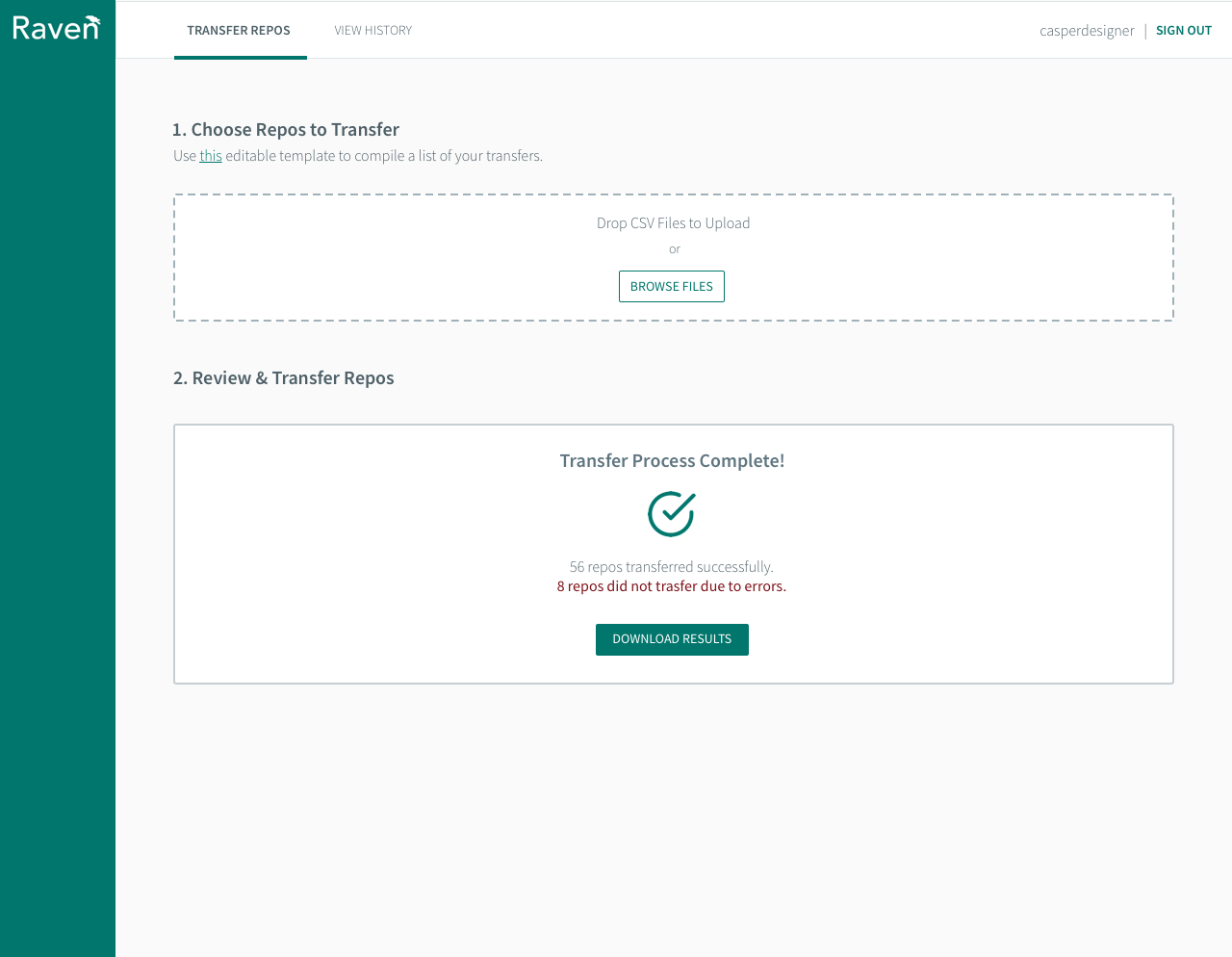Screen dimensions: 1232x957
Task: Switch to the Transfer Repos tab
Action: pyautogui.click(x=239, y=31)
